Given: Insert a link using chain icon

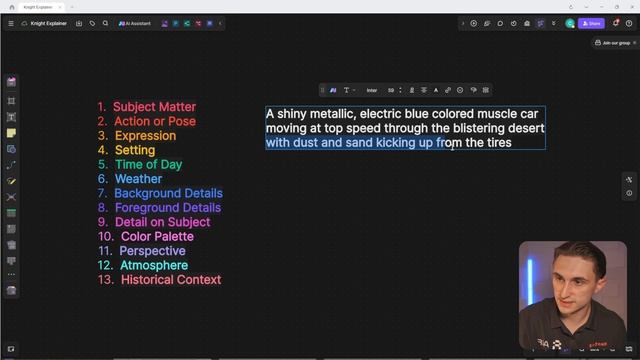Looking at the screenshot, I should (448, 90).
